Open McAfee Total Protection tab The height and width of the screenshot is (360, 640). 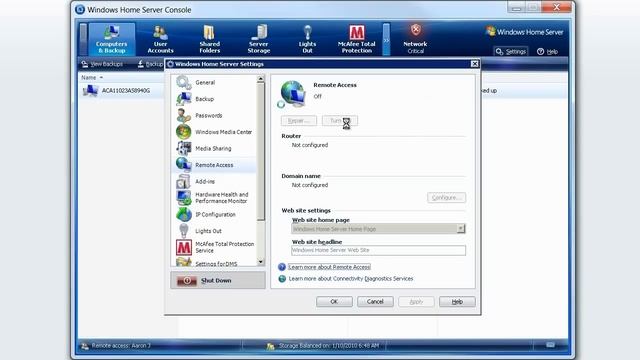[356, 39]
